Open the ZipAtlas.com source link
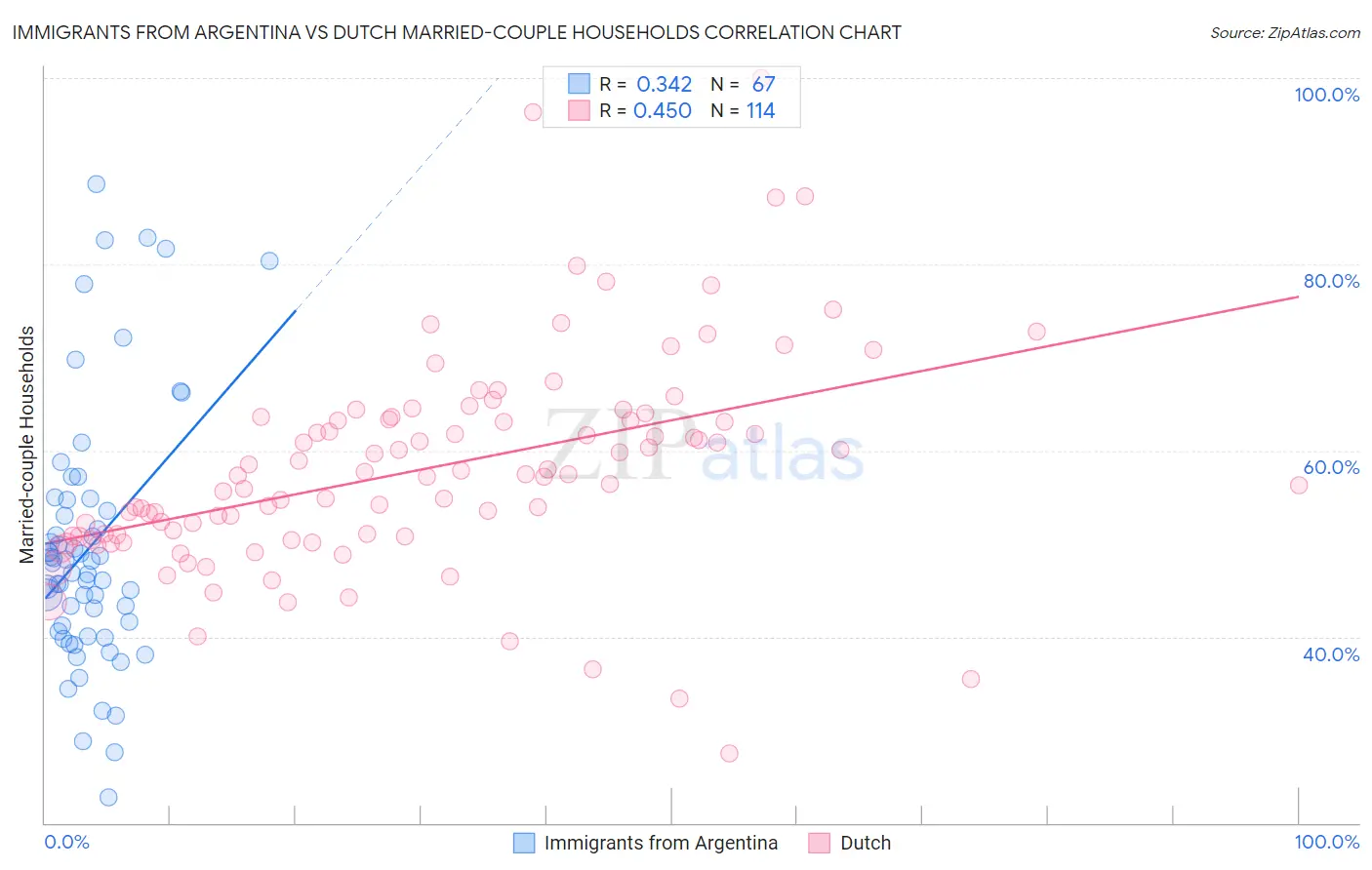The height and width of the screenshot is (870, 1372). 1284,32
